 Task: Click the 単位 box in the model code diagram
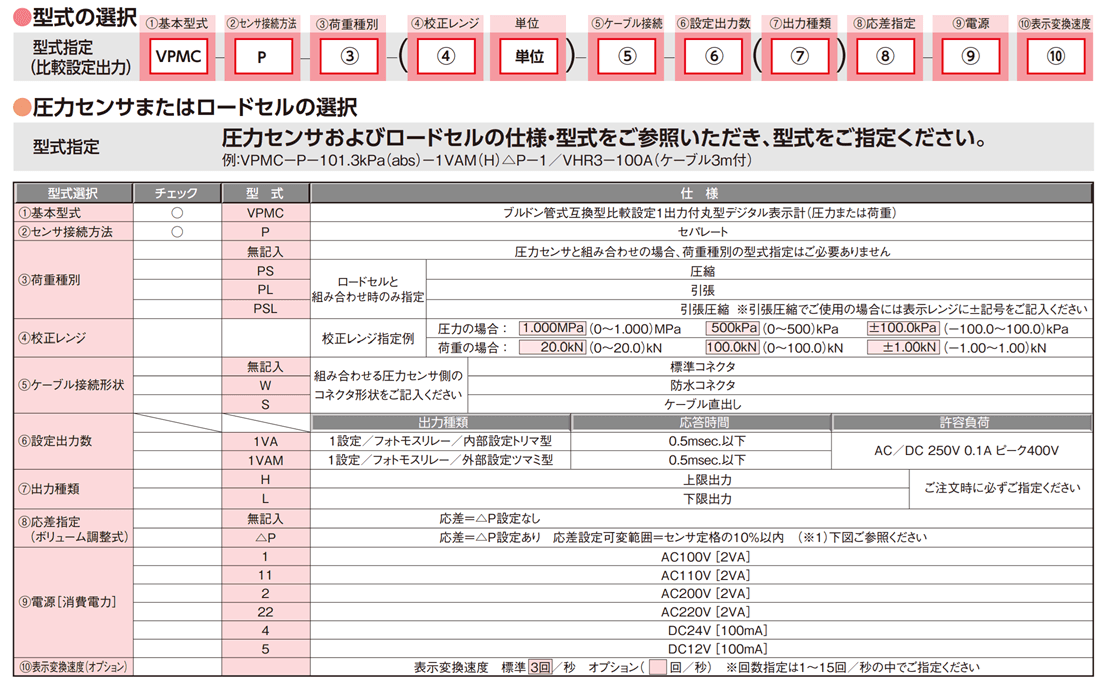(x=529, y=56)
